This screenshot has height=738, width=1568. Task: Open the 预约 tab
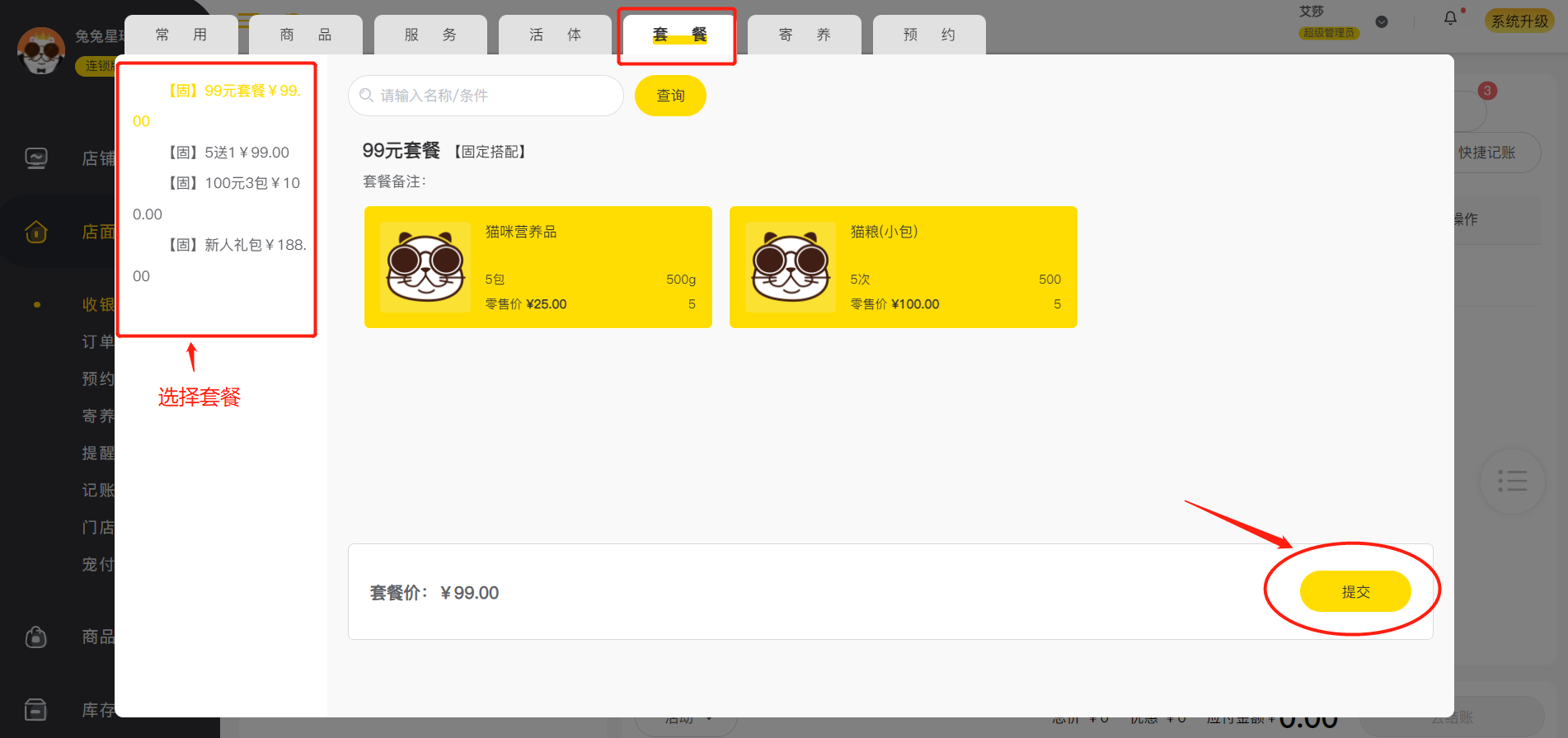pos(929,35)
